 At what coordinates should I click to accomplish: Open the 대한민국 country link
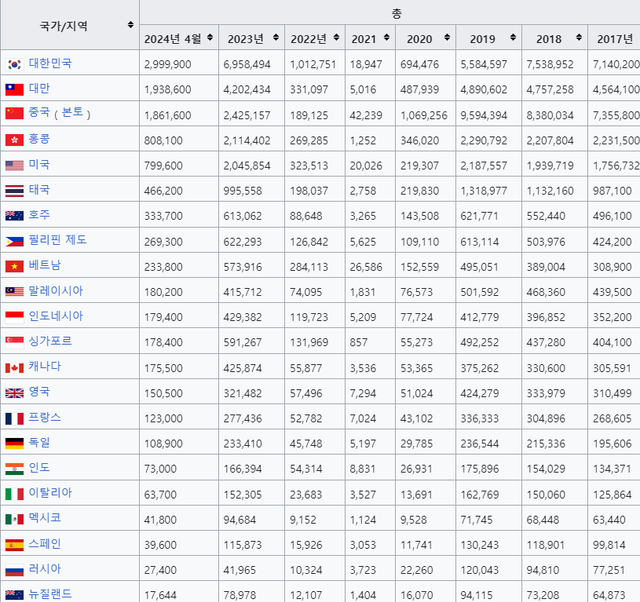[50, 63]
